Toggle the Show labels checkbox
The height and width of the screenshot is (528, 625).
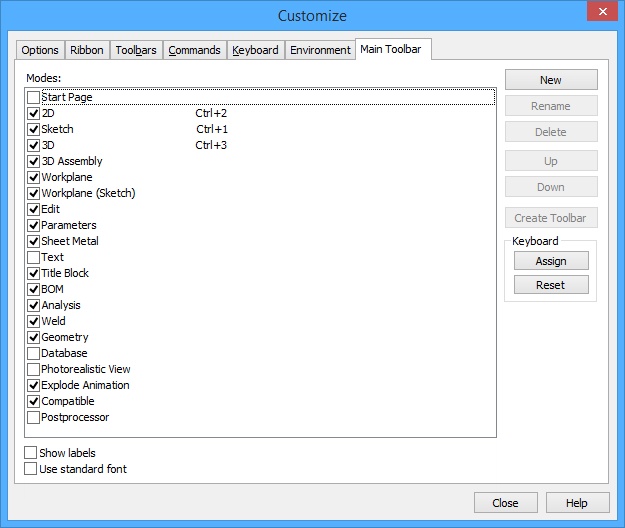point(30,453)
